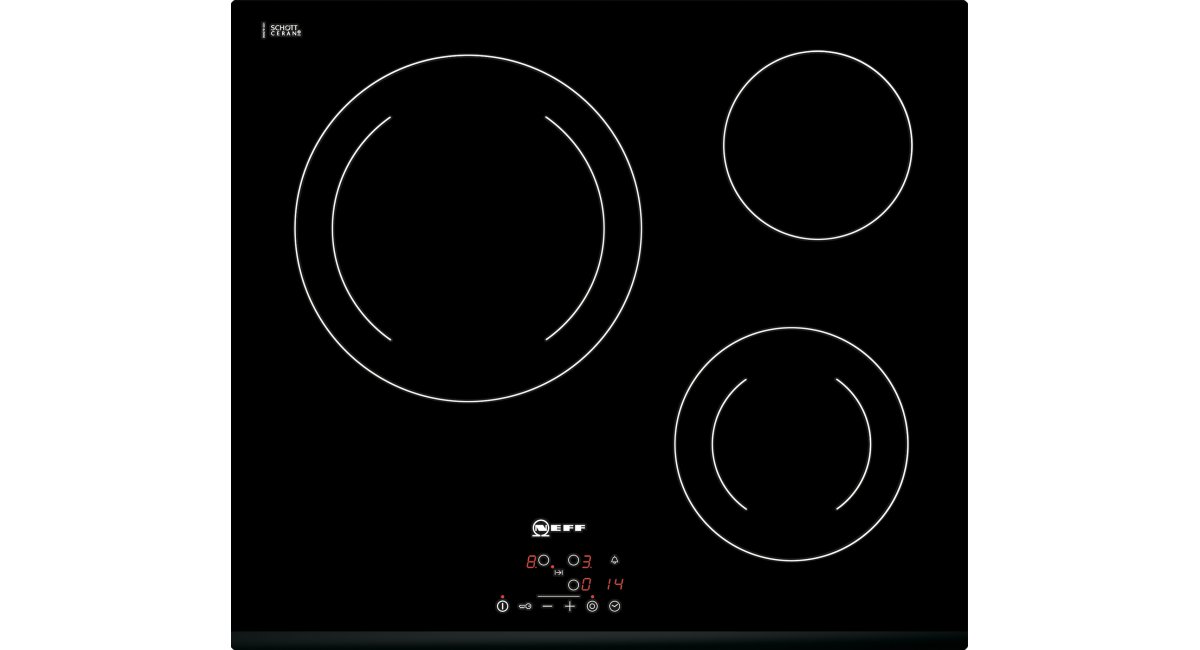The height and width of the screenshot is (650, 1200).
Task: Click the lower-right dual-ring cooking zone
Action: click(x=791, y=443)
